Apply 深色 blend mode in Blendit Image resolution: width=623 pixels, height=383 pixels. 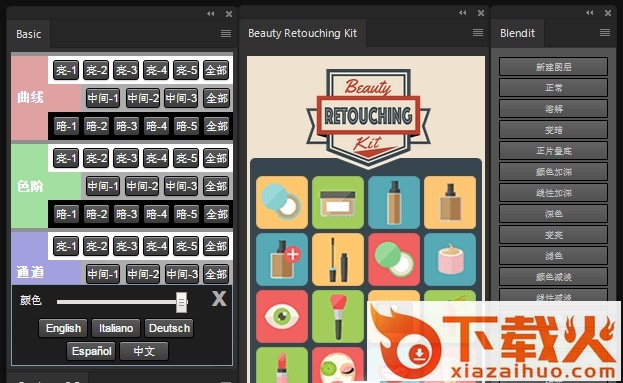(x=553, y=214)
